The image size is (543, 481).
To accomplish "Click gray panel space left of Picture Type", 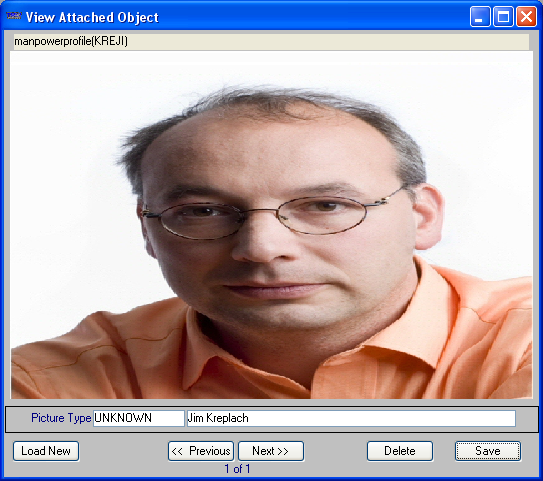I will pyautogui.click(x=18, y=419).
